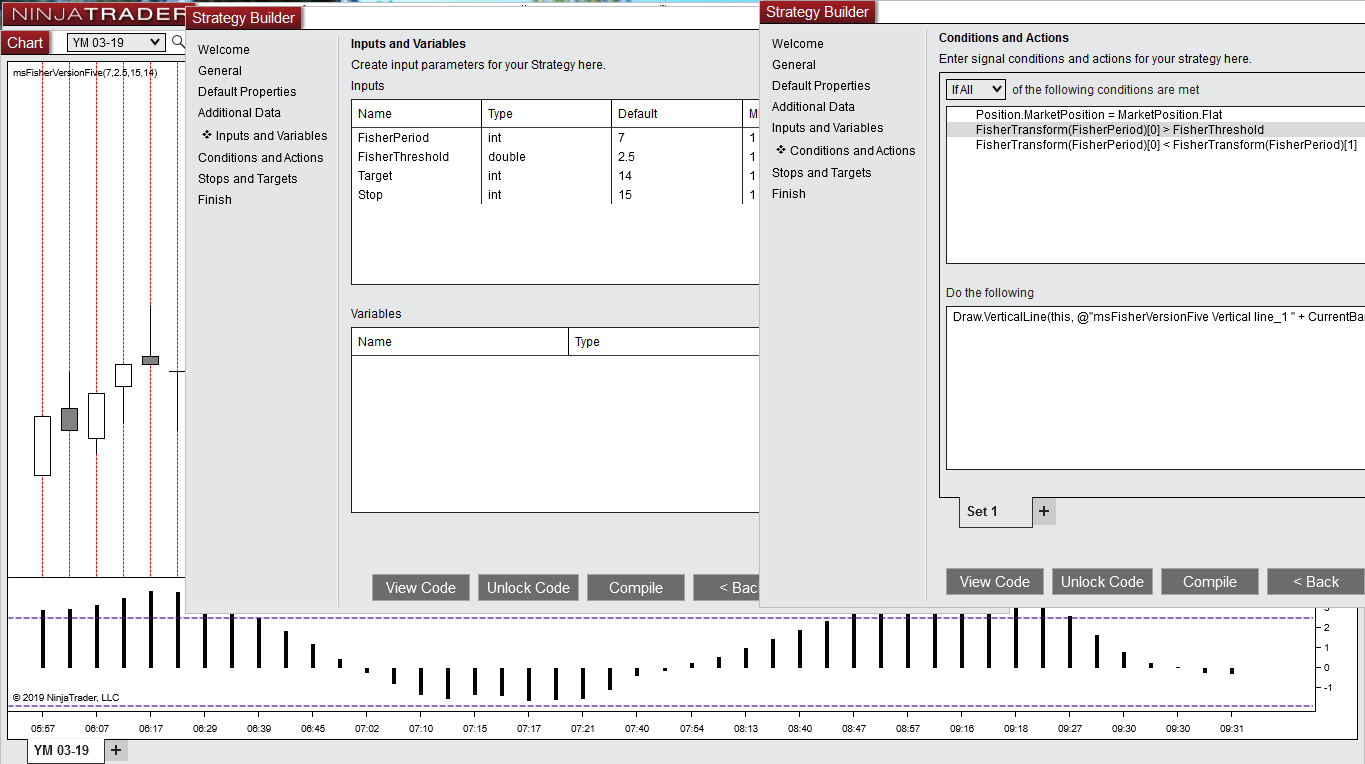Open Additional Data in the right Strategy Builder
Screen dimensions: 1365x764
(x=813, y=107)
